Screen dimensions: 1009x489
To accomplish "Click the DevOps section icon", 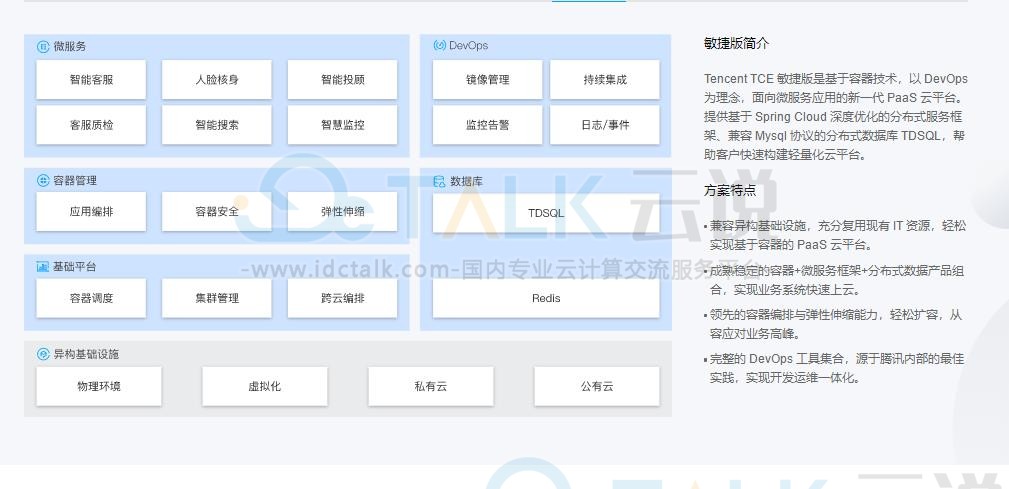I will [440, 46].
